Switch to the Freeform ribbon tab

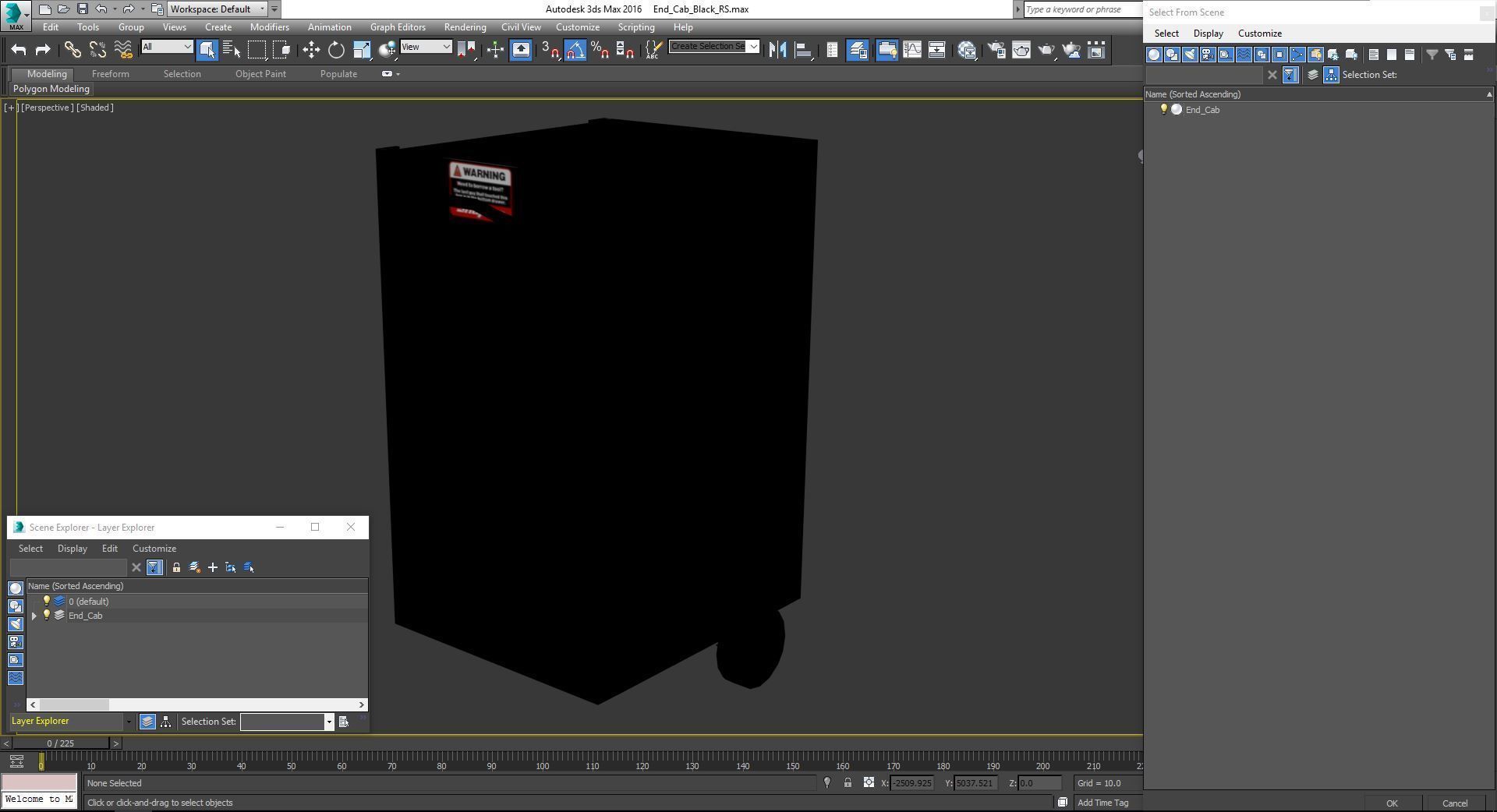(110, 74)
